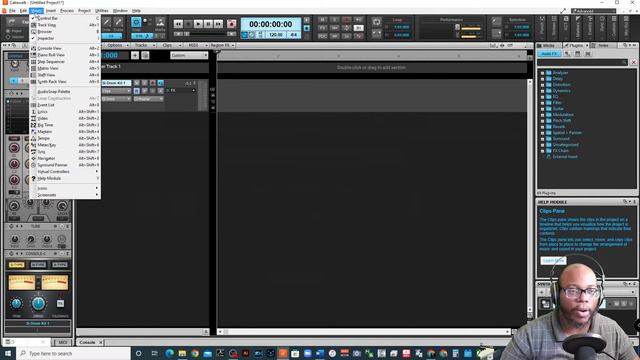The height and width of the screenshot is (360, 640).
Task: Click the Rewind transport button
Action: [x=178, y=24]
